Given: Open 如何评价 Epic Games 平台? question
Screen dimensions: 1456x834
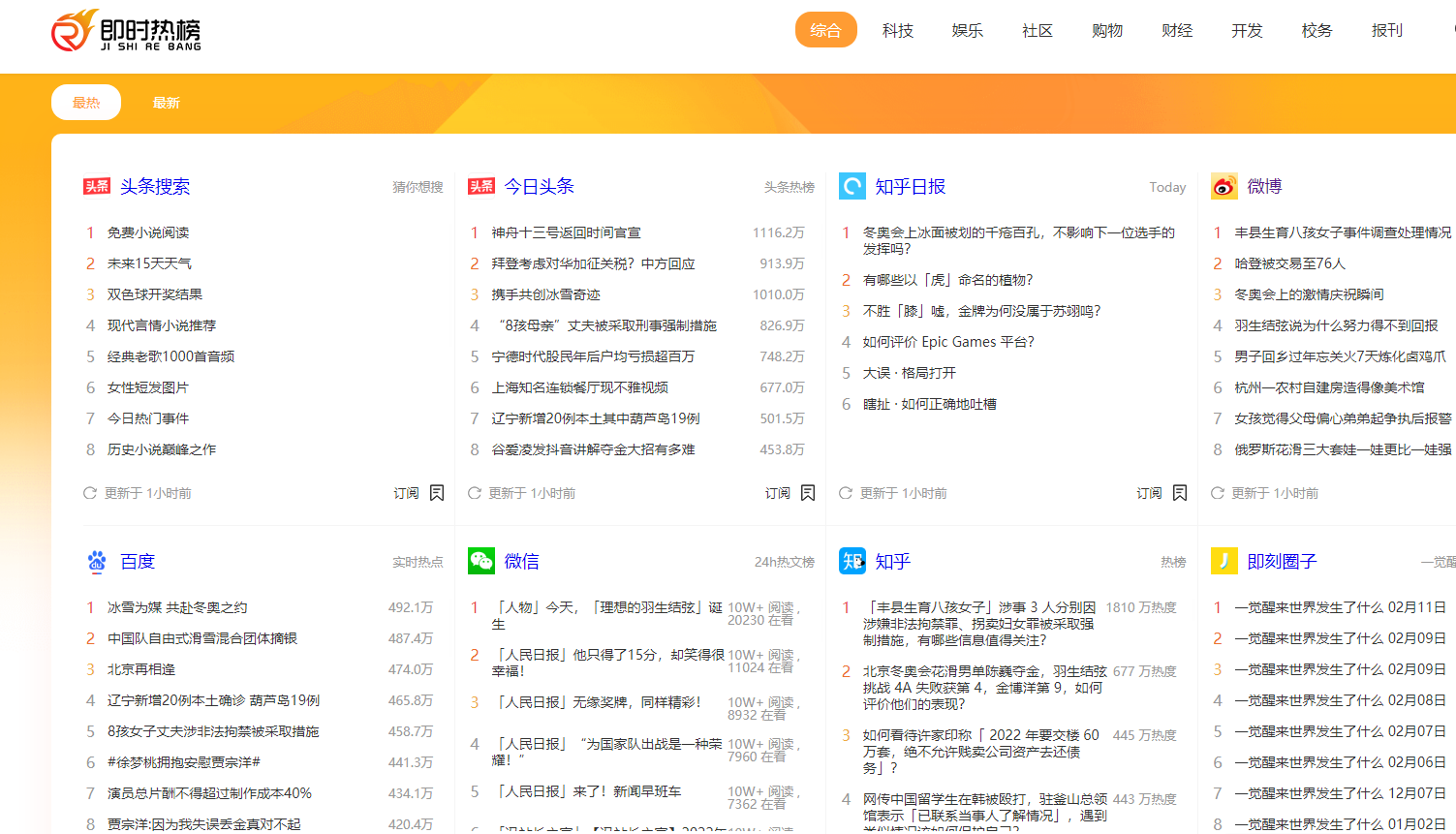Looking at the screenshot, I should (948, 342).
